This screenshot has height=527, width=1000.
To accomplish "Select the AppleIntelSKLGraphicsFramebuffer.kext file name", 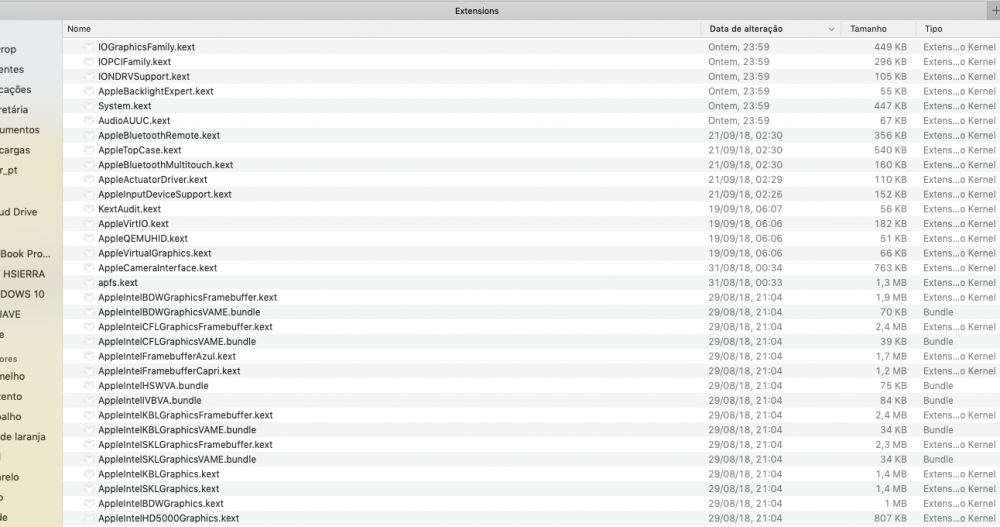I will pyautogui.click(x=186, y=444).
